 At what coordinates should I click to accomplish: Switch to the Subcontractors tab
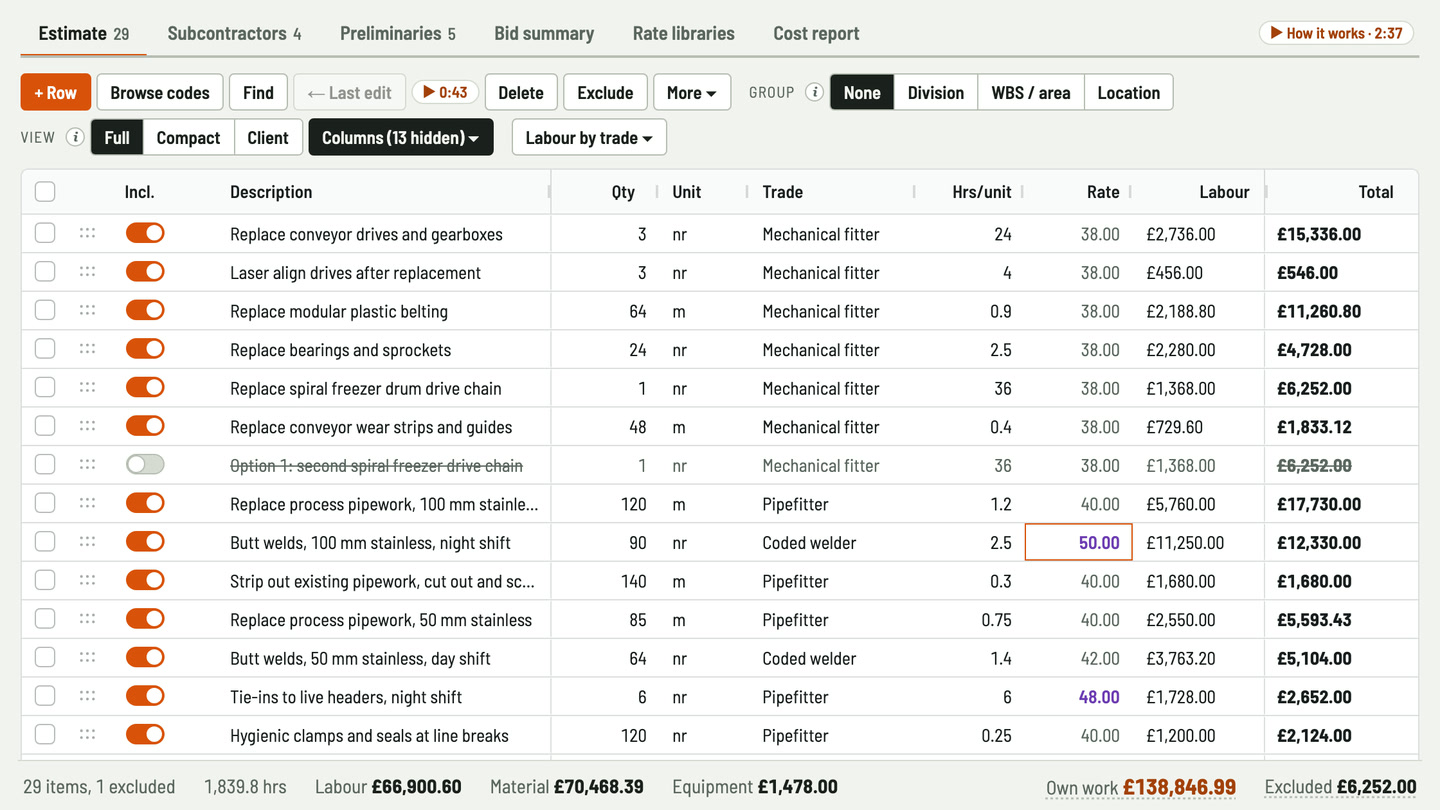click(234, 33)
